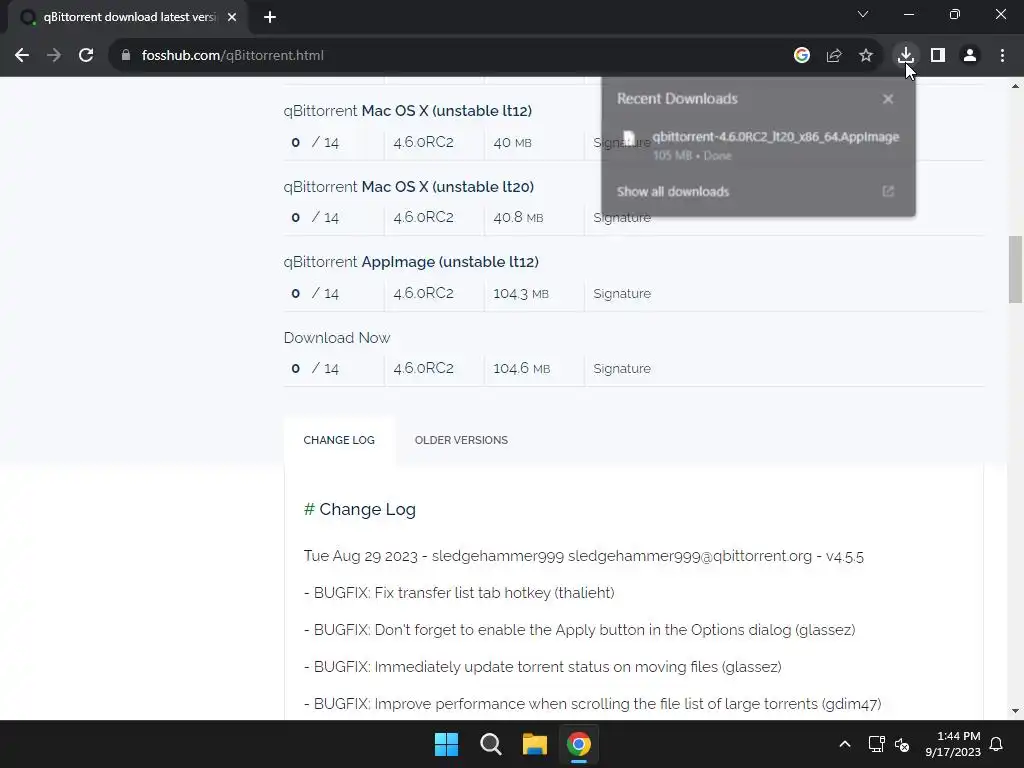Open Signature in the 104.6 MB row

(x=622, y=369)
